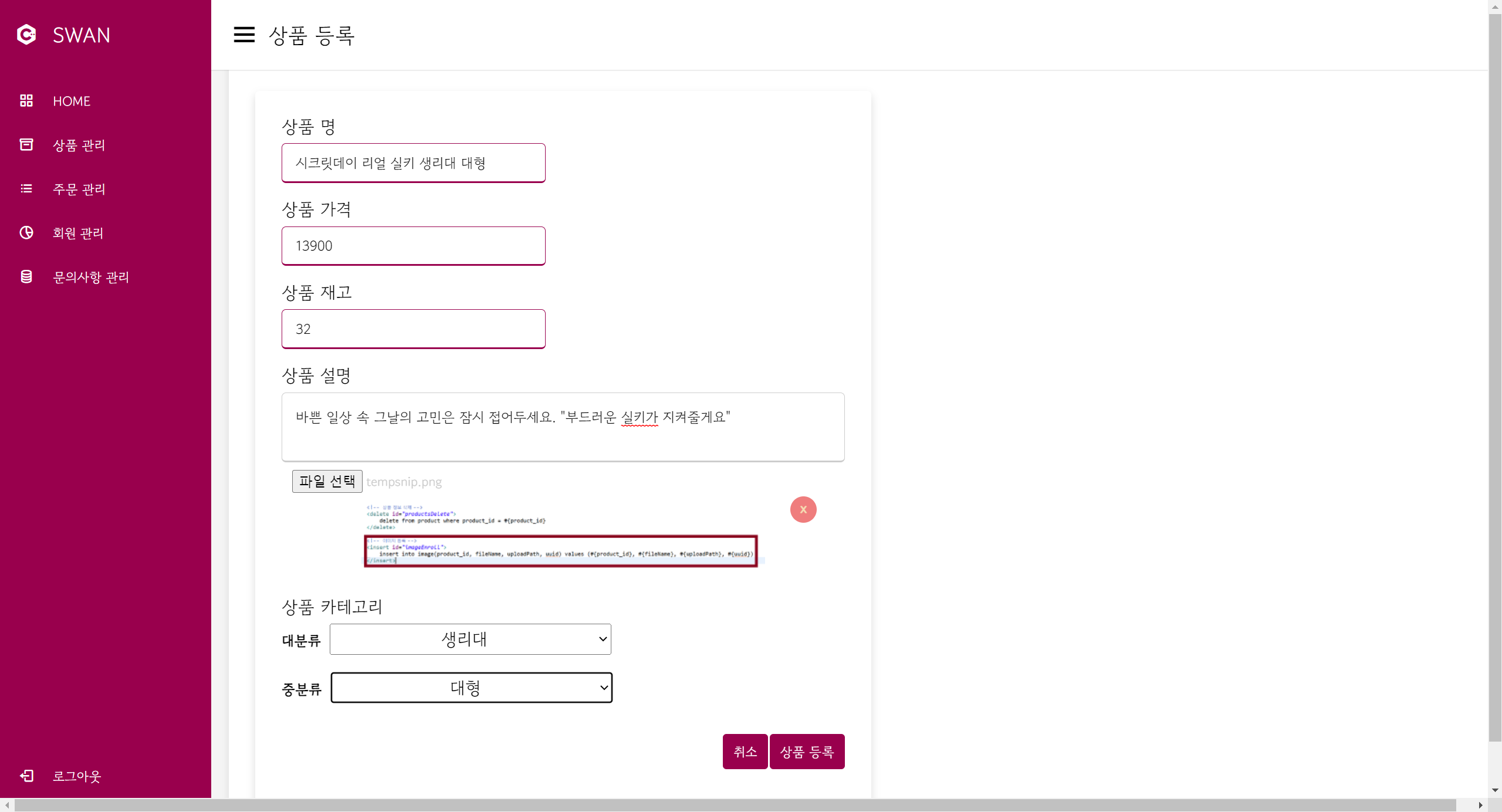Click the 파일 선택 file chooser button

coord(327,481)
